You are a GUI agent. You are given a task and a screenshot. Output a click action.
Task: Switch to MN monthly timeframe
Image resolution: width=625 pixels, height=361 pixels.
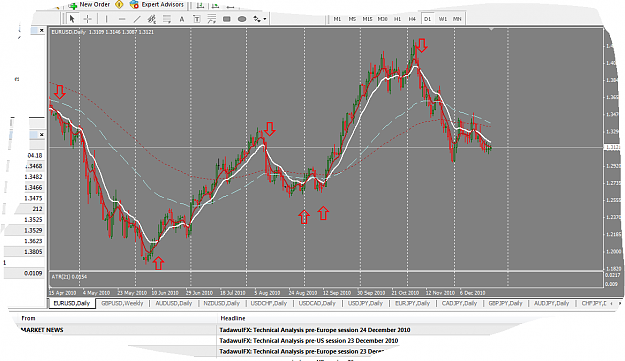tap(457, 19)
